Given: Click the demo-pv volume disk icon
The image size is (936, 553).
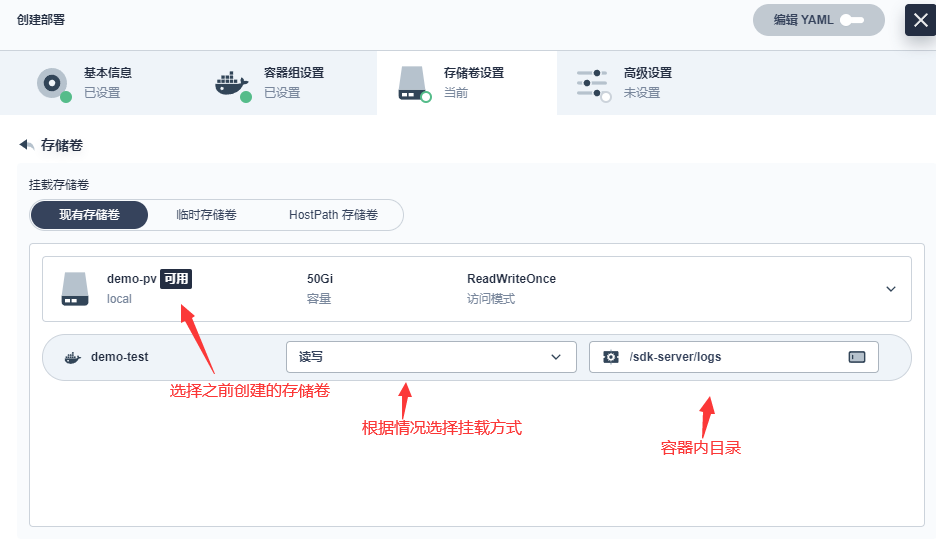Looking at the screenshot, I should (x=76, y=288).
